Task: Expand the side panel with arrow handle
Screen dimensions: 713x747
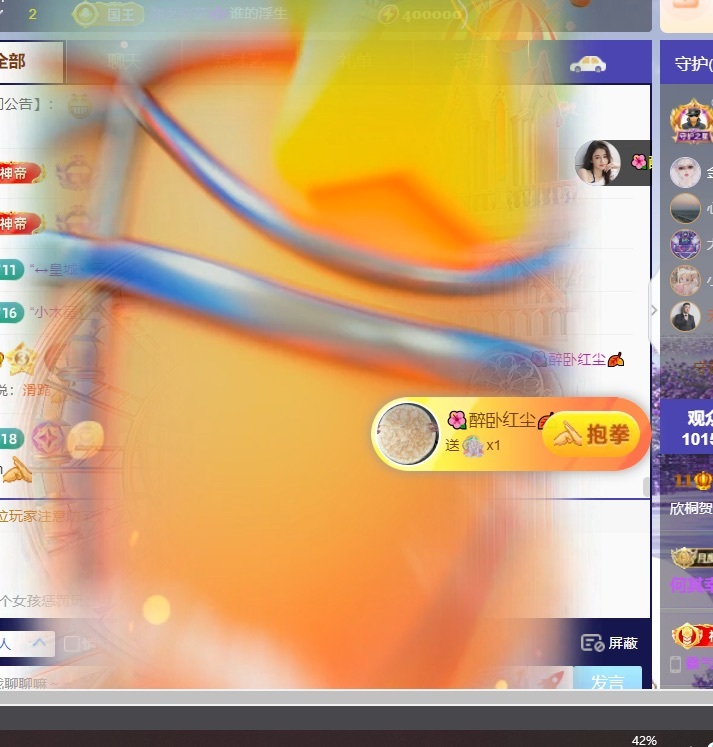Action: point(654,310)
